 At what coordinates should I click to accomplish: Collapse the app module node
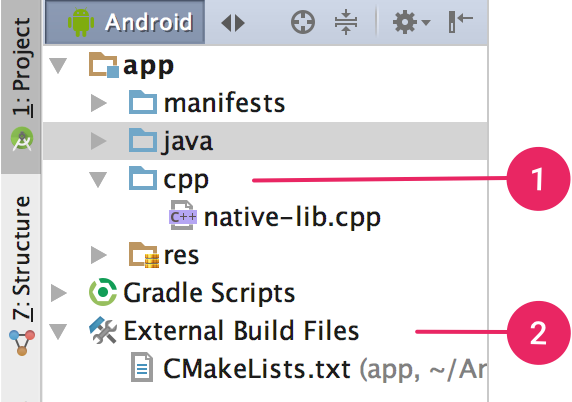coord(58,66)
